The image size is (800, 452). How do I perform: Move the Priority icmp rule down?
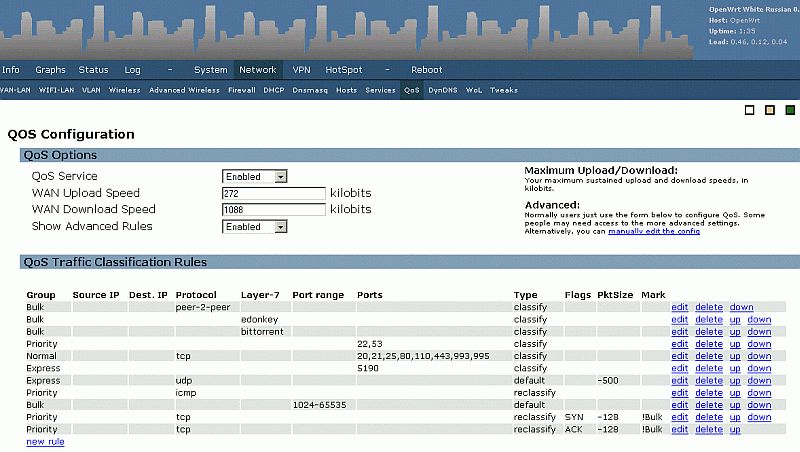[x=759, y=393]
